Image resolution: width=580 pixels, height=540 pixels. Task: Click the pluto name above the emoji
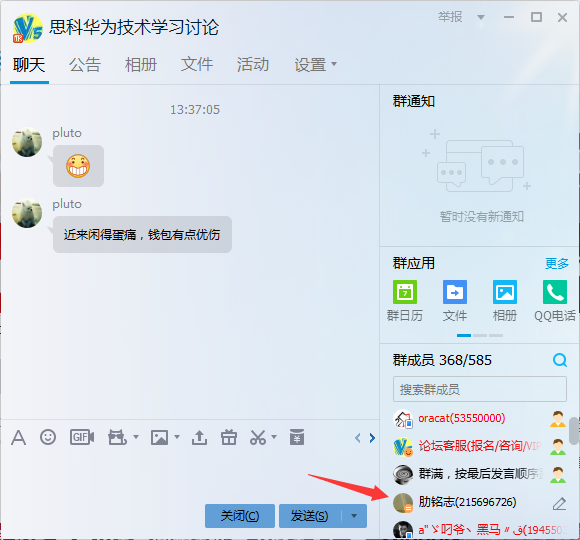(x=67, y=133)
